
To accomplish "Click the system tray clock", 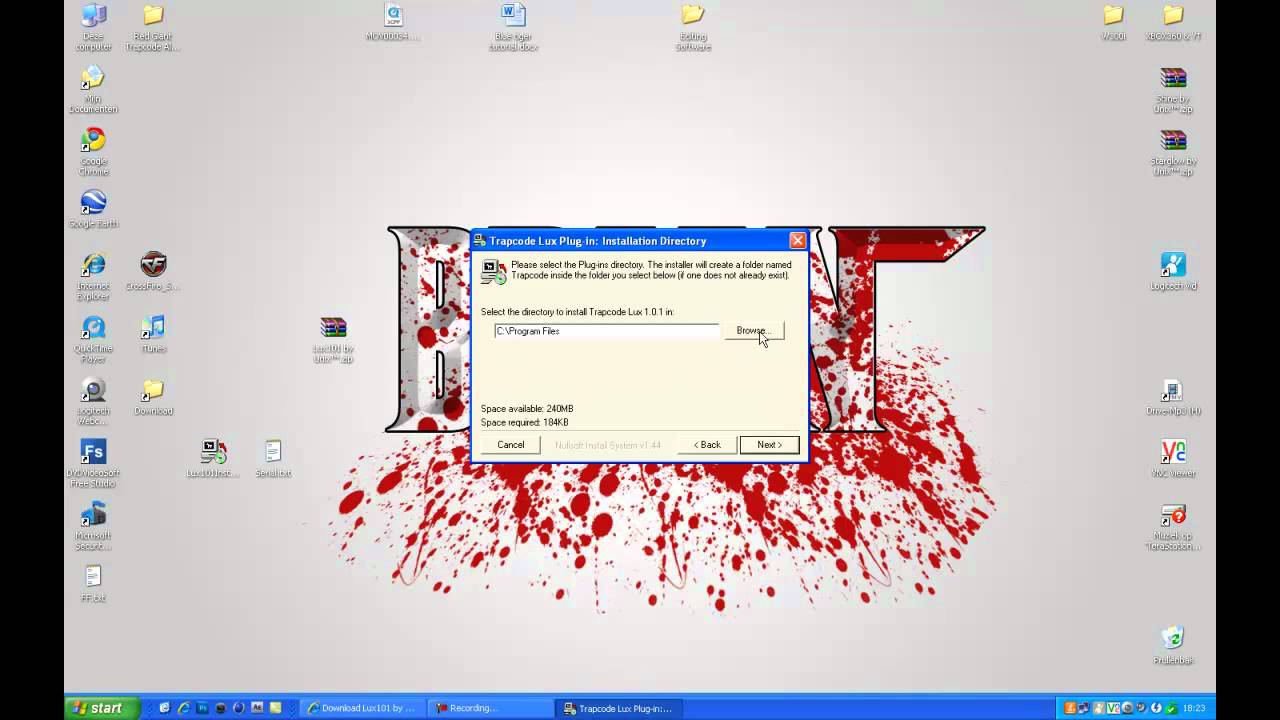I will (1194, 708).
